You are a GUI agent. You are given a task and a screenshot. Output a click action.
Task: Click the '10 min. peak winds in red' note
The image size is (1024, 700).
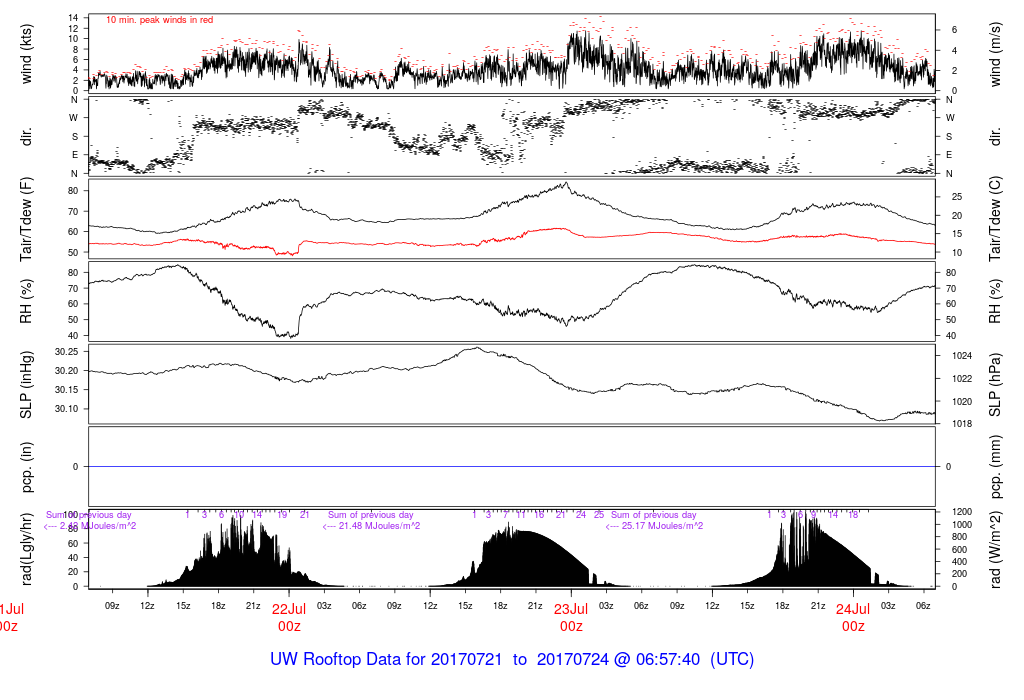click(x=159, y=20)
